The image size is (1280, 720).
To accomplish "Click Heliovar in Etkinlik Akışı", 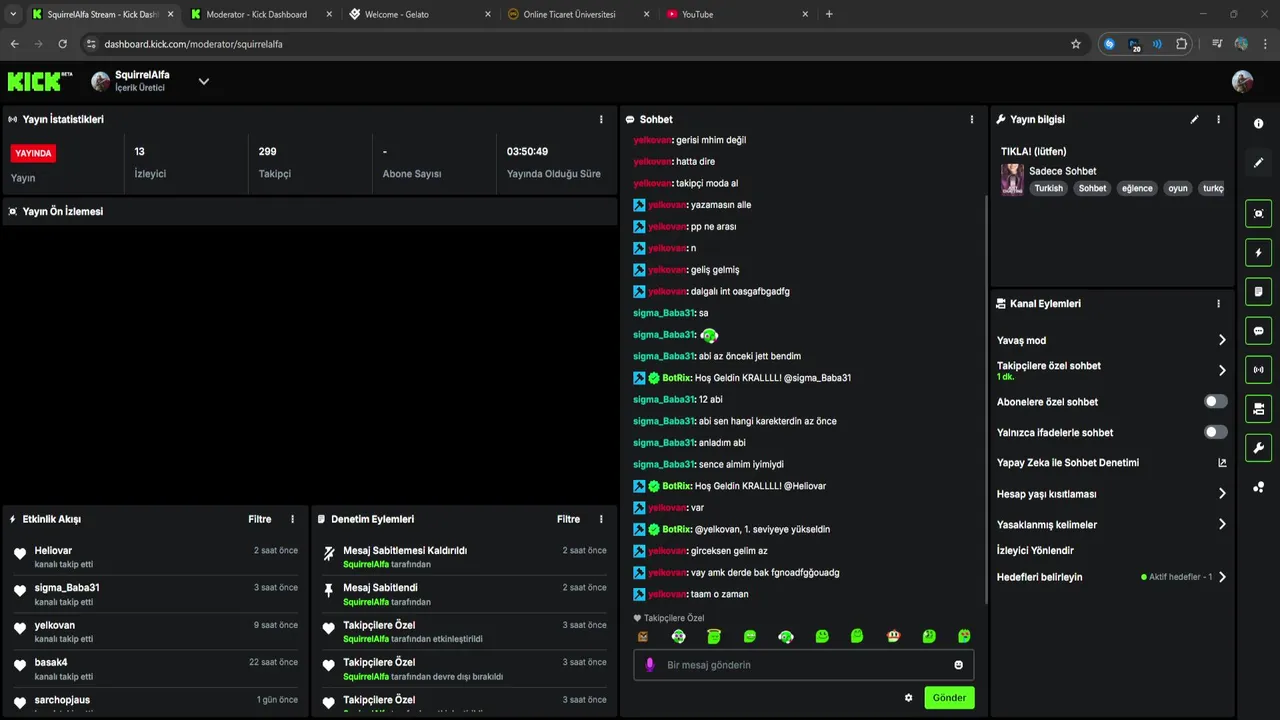I will click(54, 551).
